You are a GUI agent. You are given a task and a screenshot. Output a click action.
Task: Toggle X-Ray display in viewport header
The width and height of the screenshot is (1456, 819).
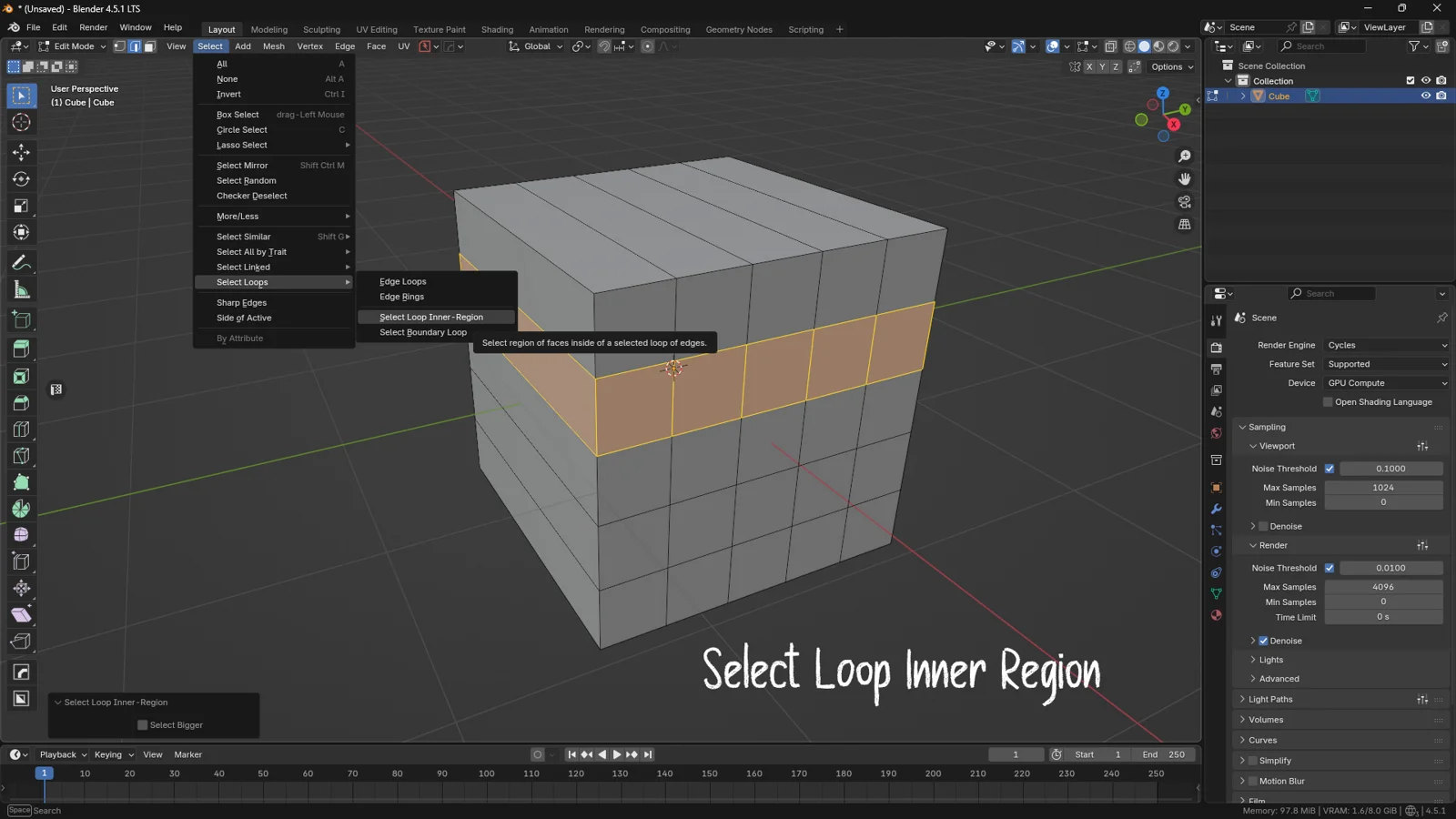[x=1110, y=46]
